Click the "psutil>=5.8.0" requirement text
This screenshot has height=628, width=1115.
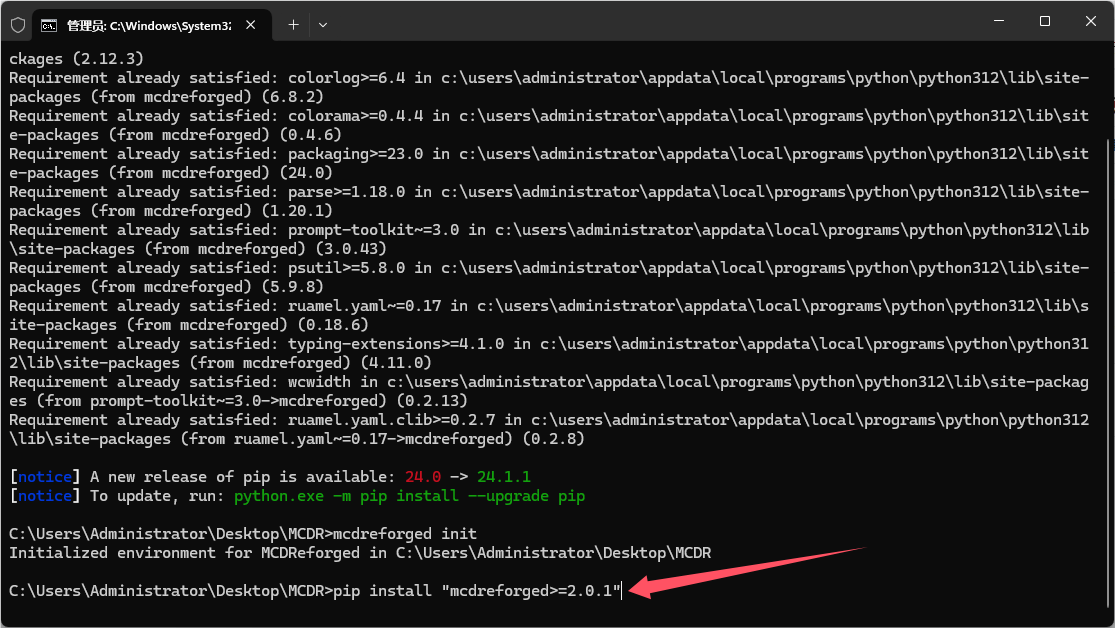click(x=346, y=267)
